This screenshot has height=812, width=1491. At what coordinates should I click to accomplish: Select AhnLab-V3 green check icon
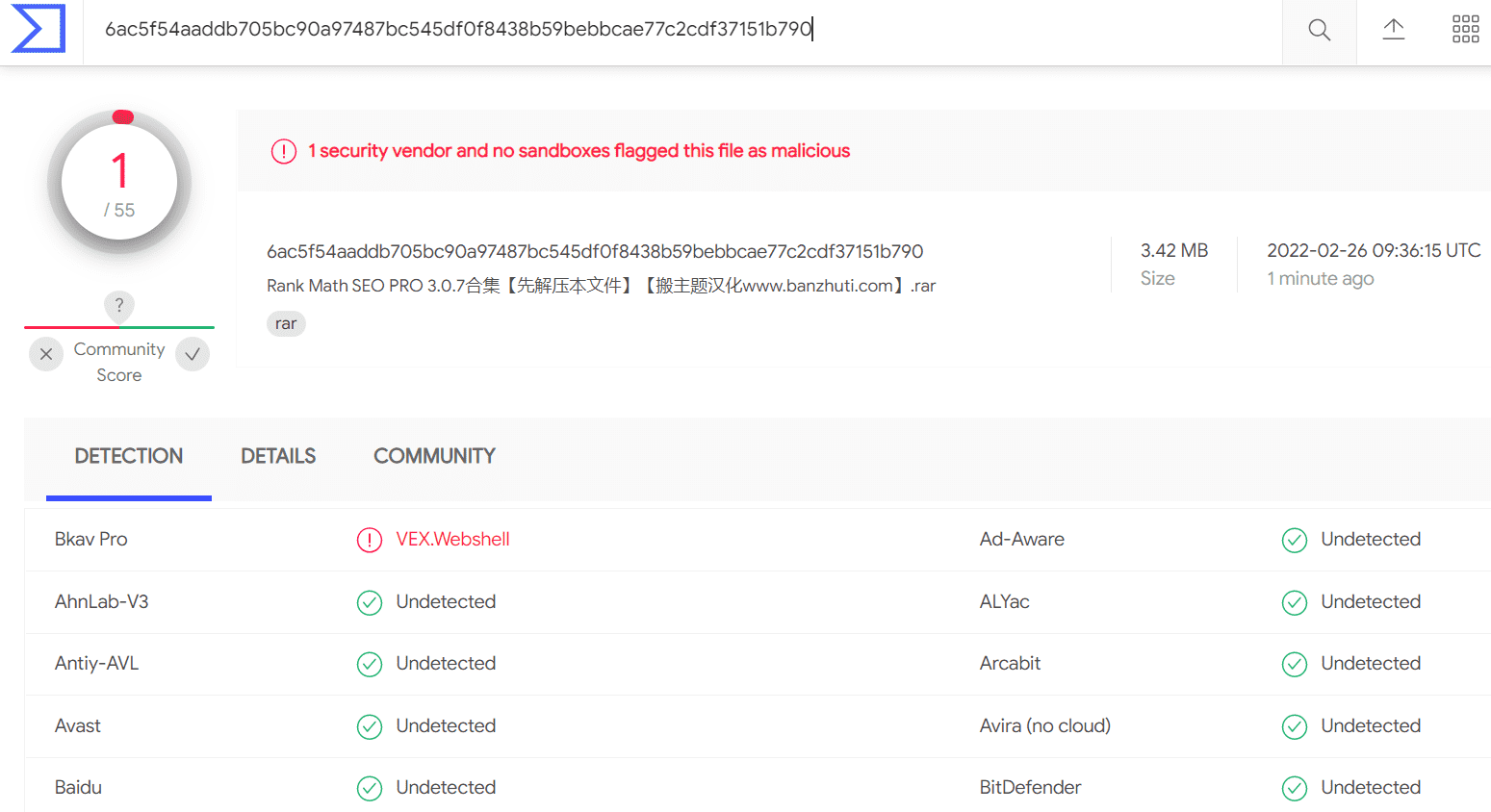[x=370, y=602]
